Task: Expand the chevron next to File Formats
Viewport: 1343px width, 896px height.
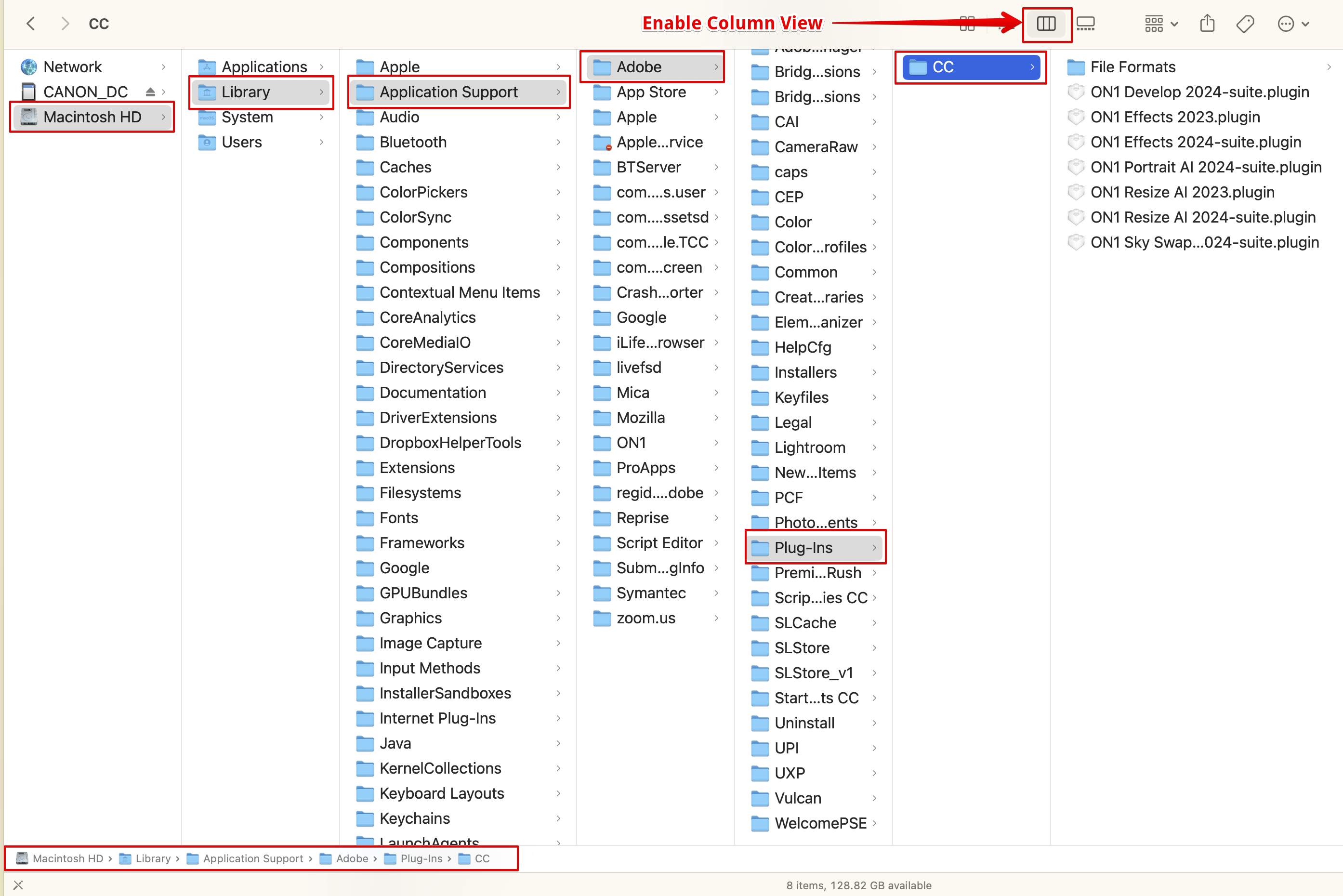Action: [x=1329, y=67]
